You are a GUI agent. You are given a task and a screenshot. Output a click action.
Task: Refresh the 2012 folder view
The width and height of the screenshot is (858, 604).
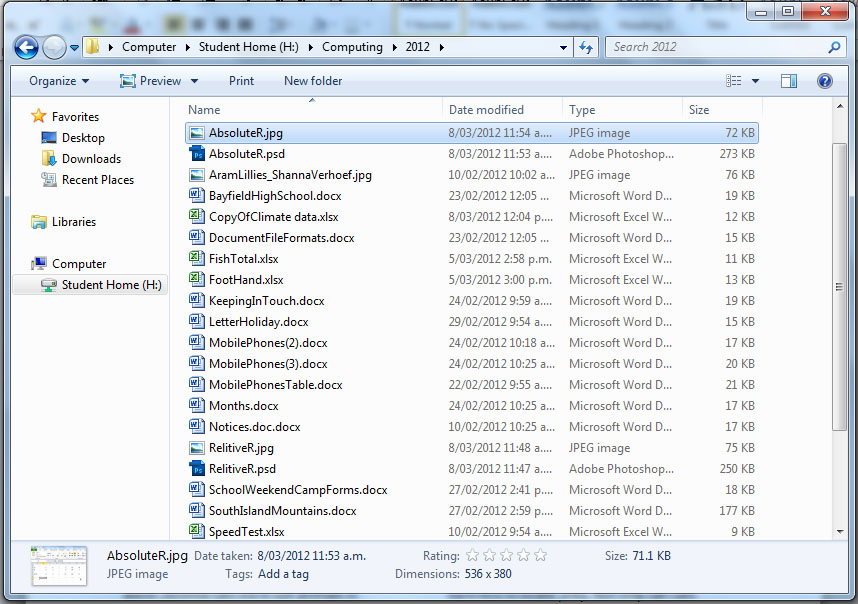pos(586,48)
